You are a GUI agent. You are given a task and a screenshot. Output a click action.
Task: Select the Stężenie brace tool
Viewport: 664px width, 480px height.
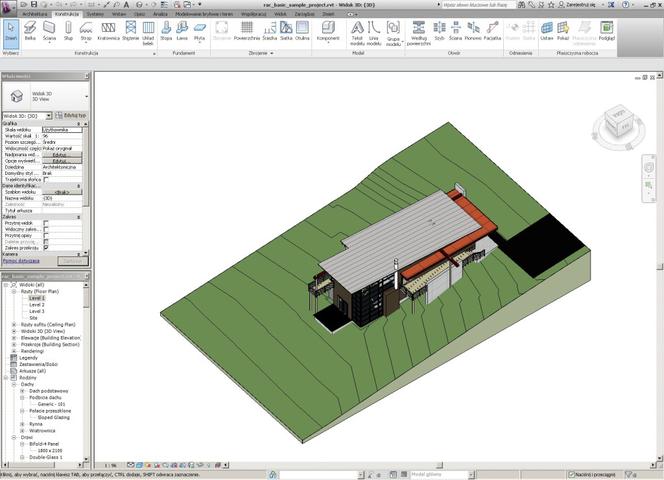(130, 31)
